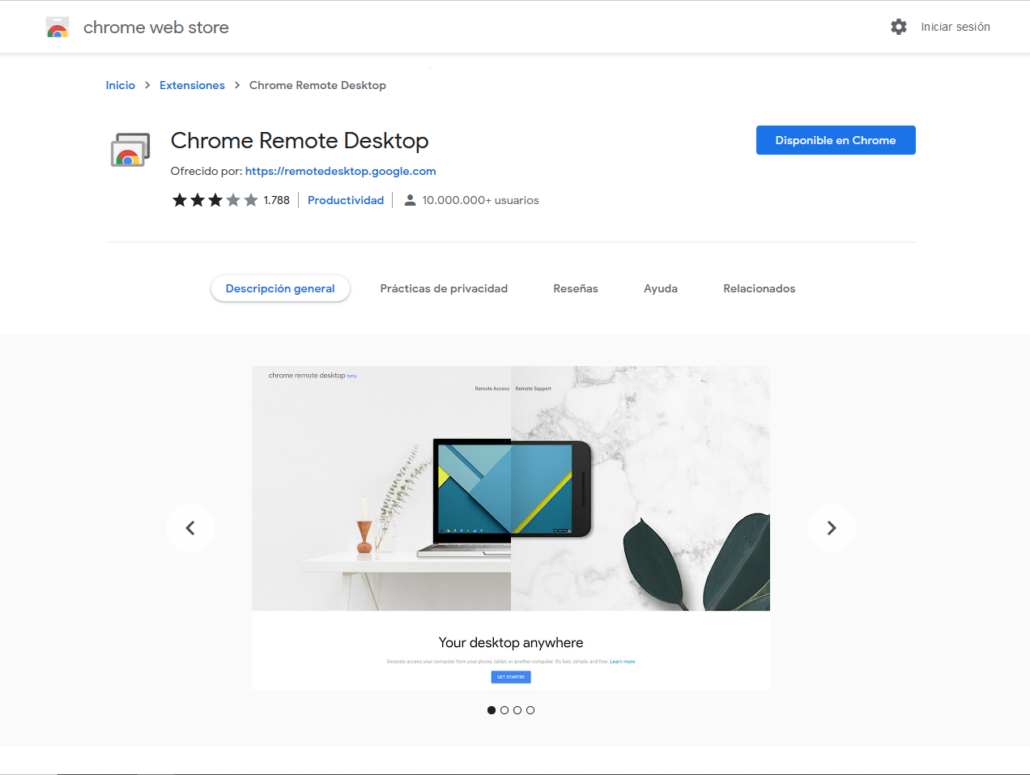Select the first carousel dot indicator
Viewport: 1030px width, 775px height.
tap(491, 710)
